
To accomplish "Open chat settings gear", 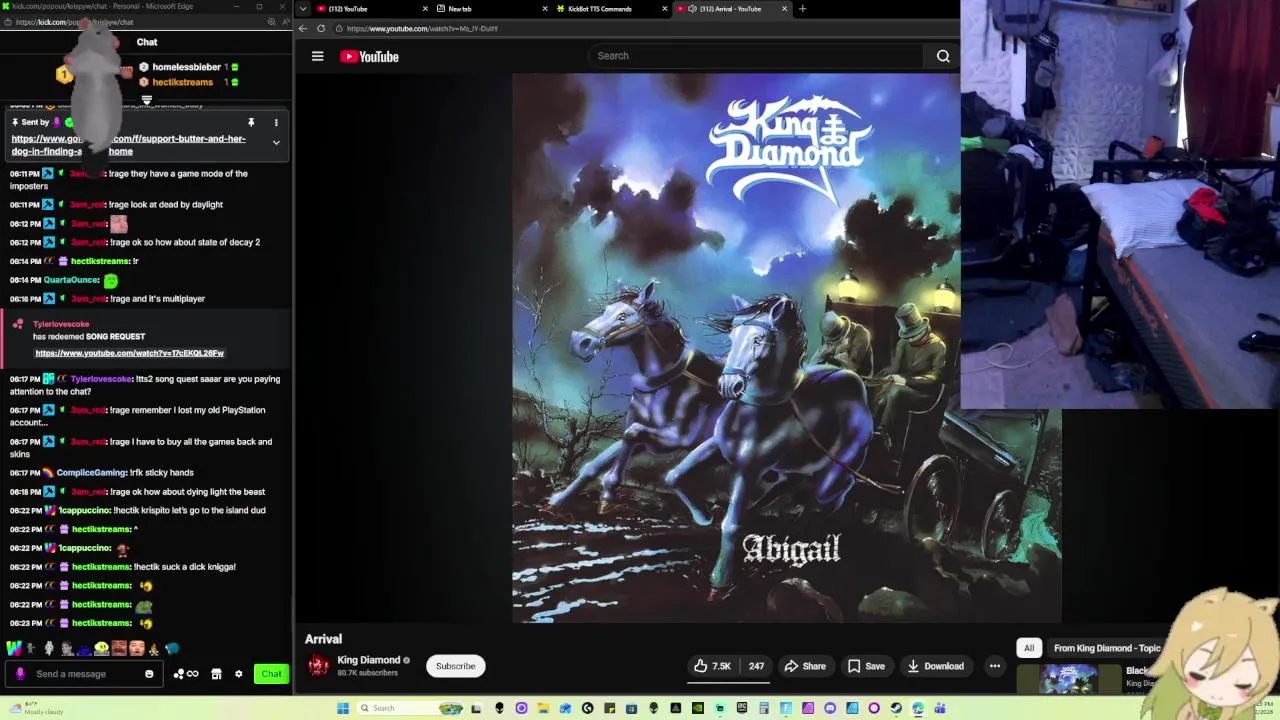I will tap(238, 674).
